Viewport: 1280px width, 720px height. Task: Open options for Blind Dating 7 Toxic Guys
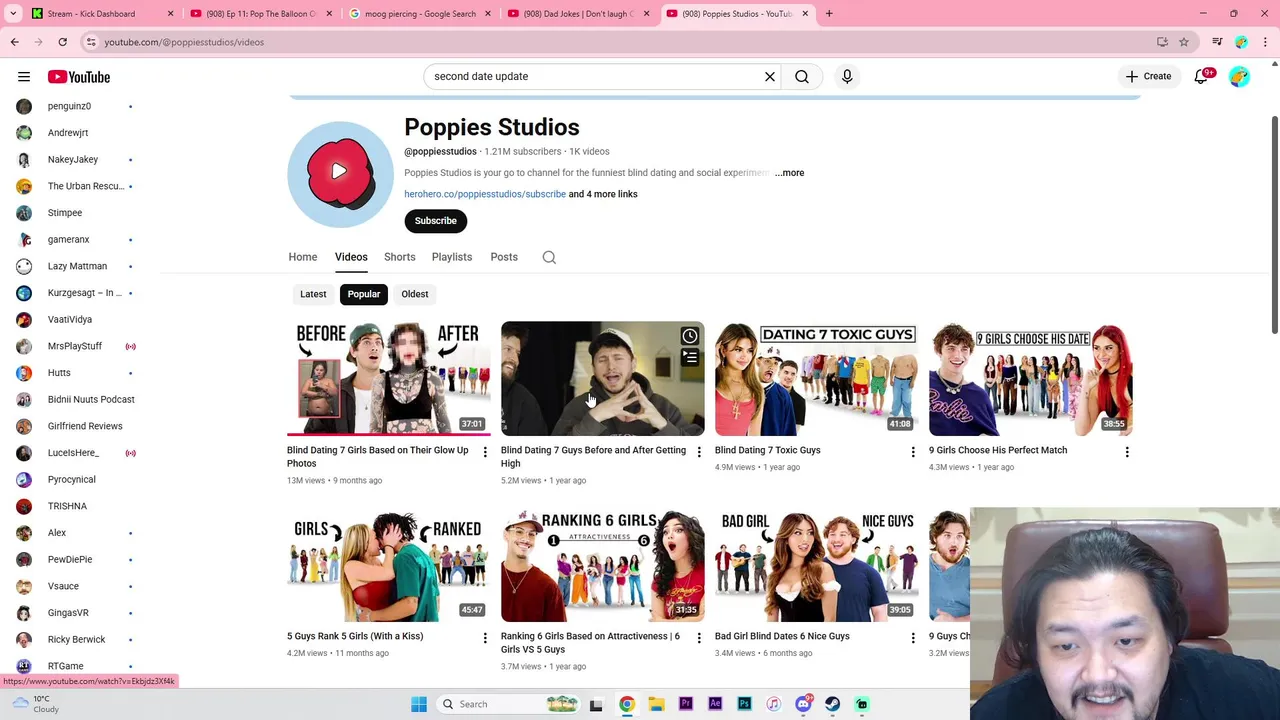[x=913, y=452]
